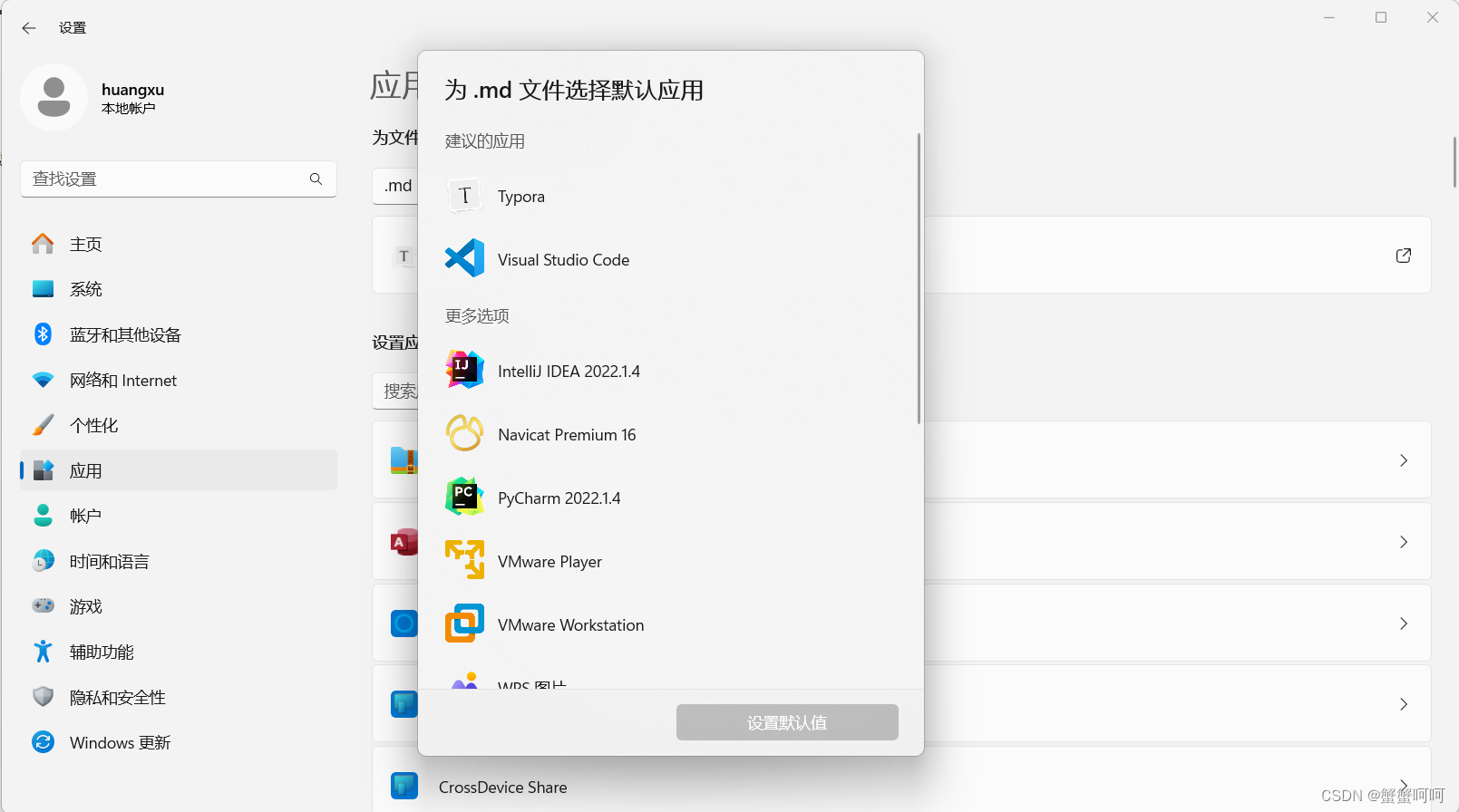
Task: Click the Visual Studio Code icon
Action: click(464, 258)
